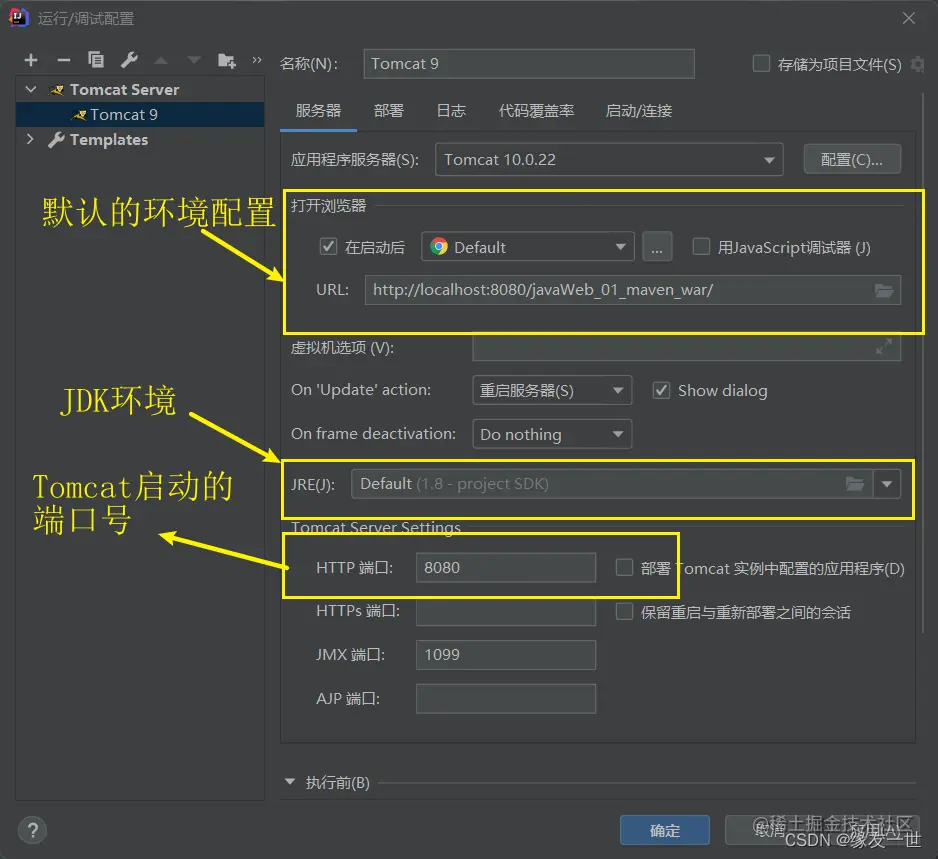Switch to the Logs tab

click(x=451, y=111)
